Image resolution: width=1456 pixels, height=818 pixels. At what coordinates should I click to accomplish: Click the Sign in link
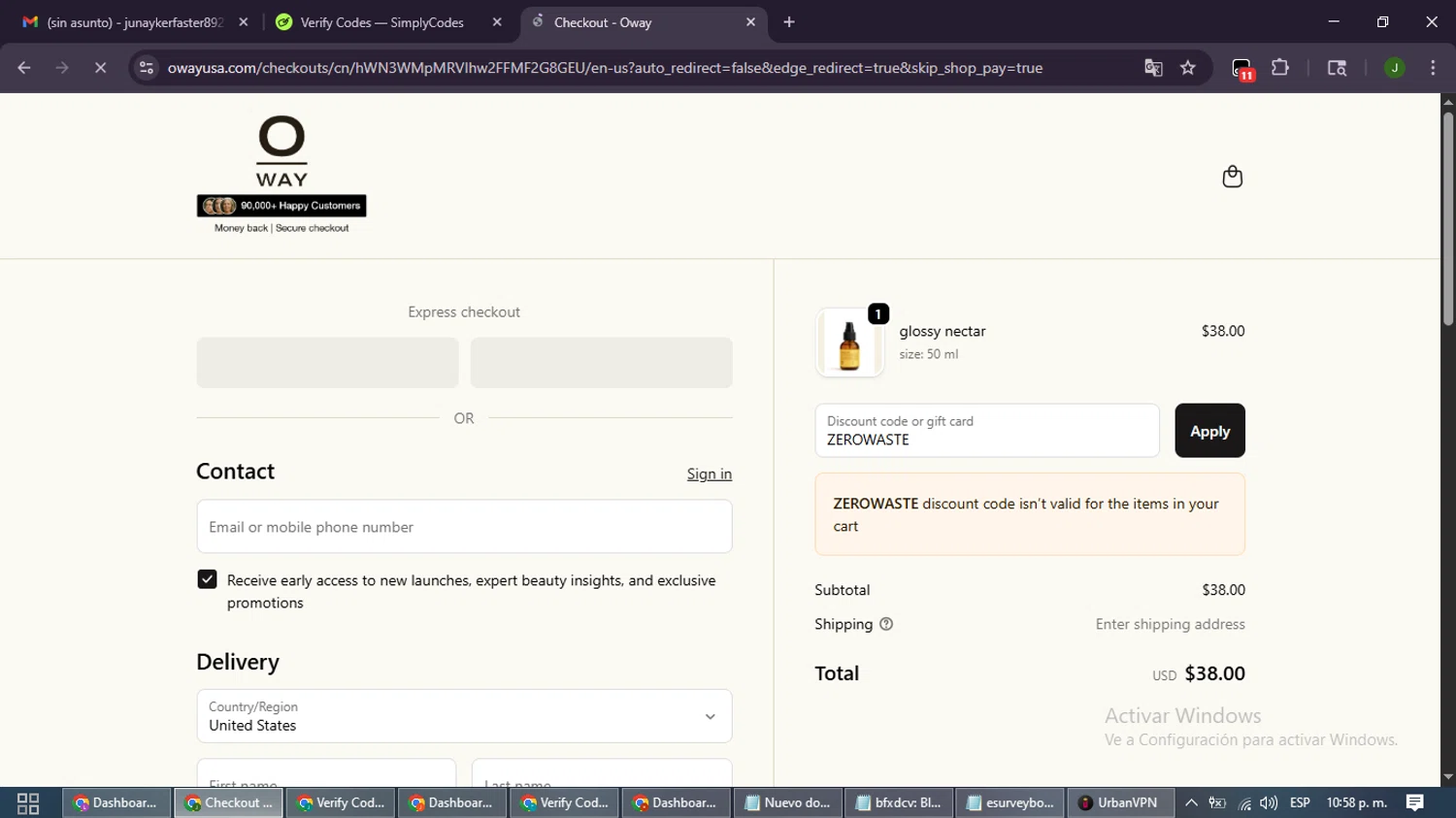click(709, 474)
